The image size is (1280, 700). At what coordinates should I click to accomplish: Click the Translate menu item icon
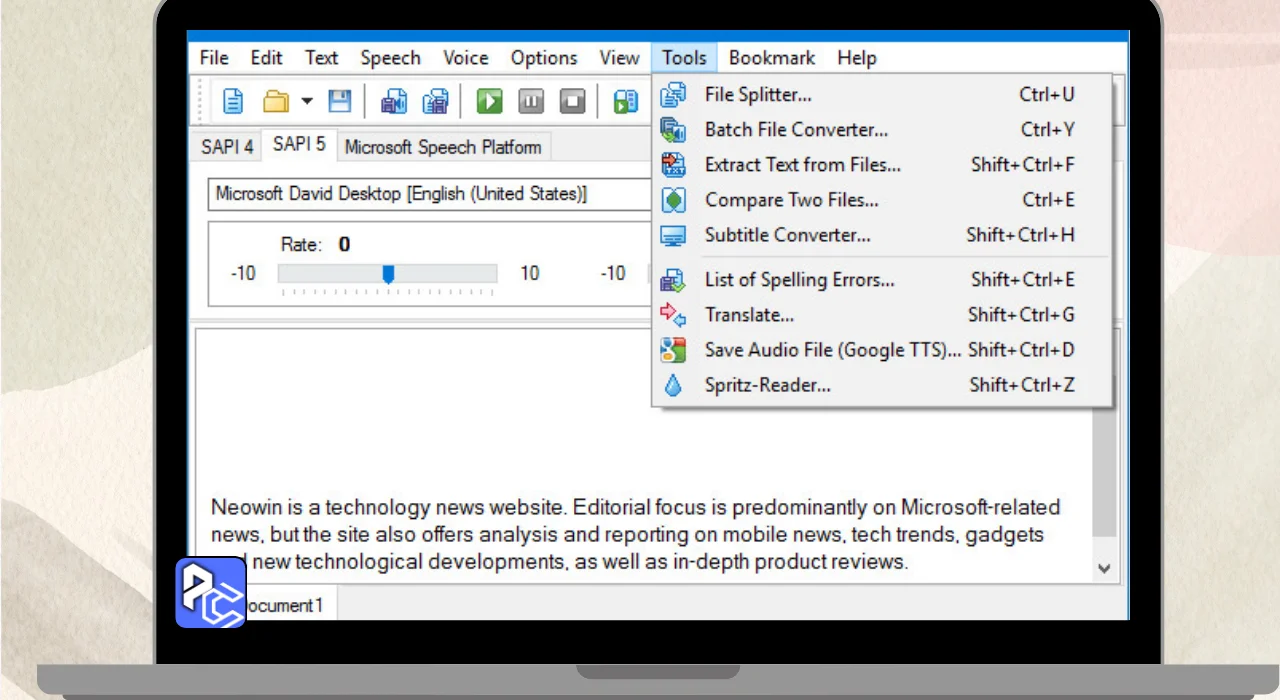(674, 315)
